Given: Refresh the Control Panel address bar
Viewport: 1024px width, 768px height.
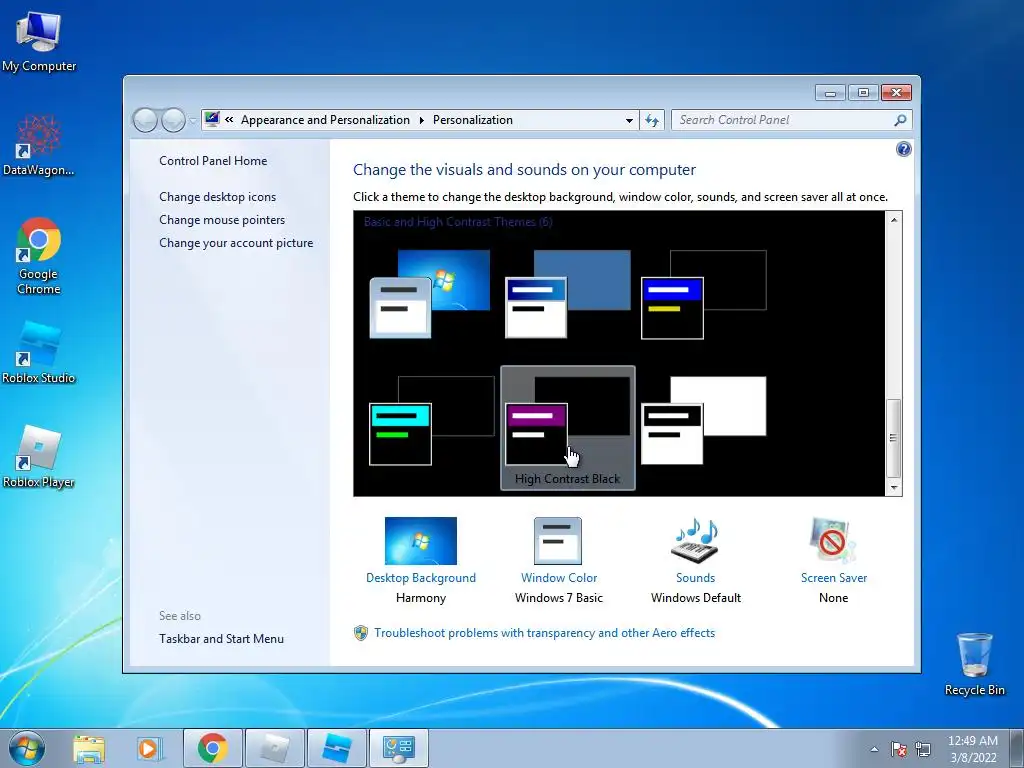Looking at the screenshot, I should click(x=652, y=120).
